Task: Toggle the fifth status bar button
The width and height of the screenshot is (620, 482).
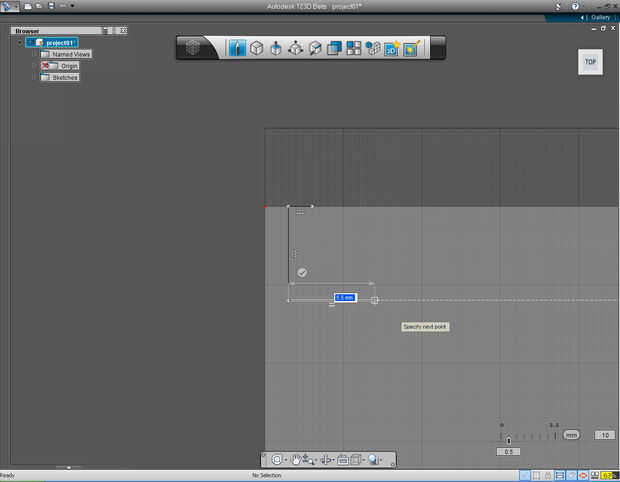Action: click(x=571, y=475)
